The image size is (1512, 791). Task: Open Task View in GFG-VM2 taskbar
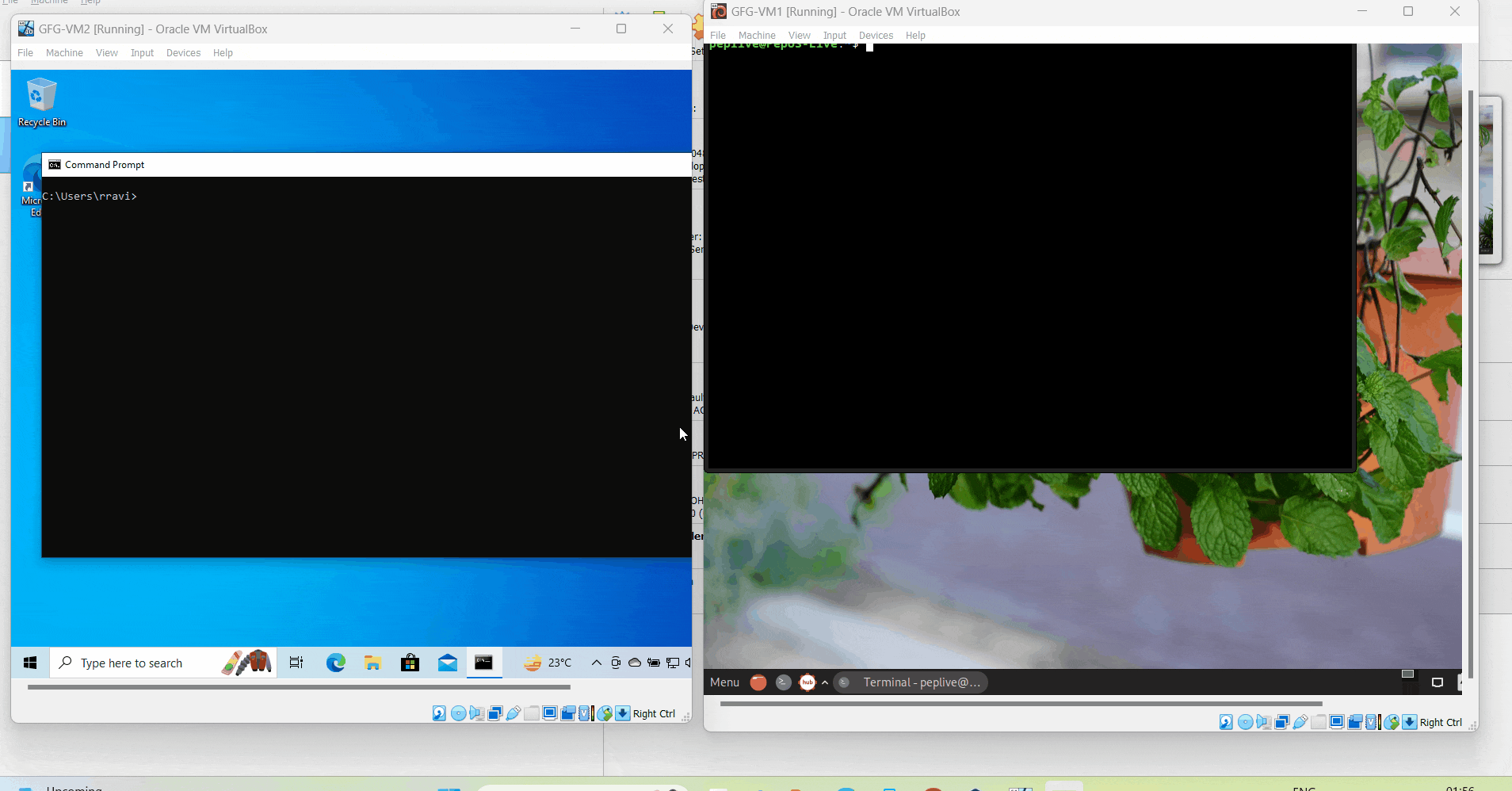296,663
